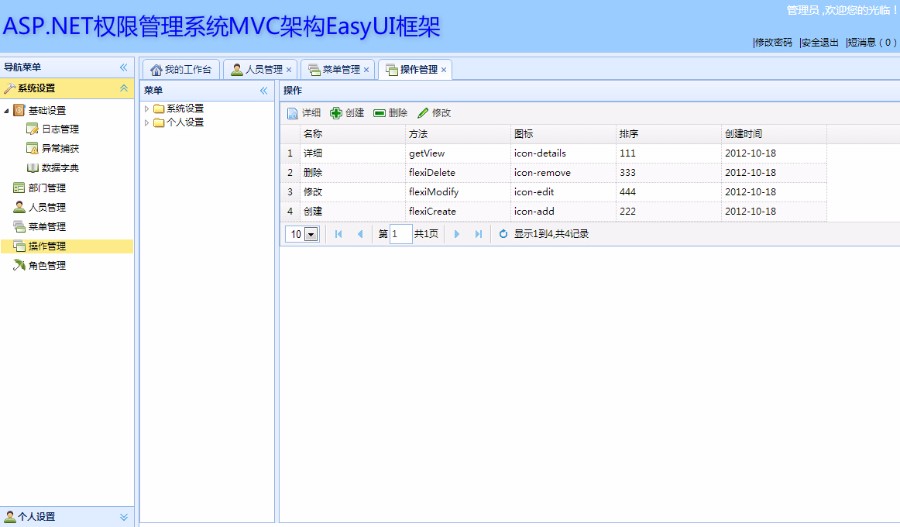Click the wrench icon beside 系统设置 header

pos(9,88)
